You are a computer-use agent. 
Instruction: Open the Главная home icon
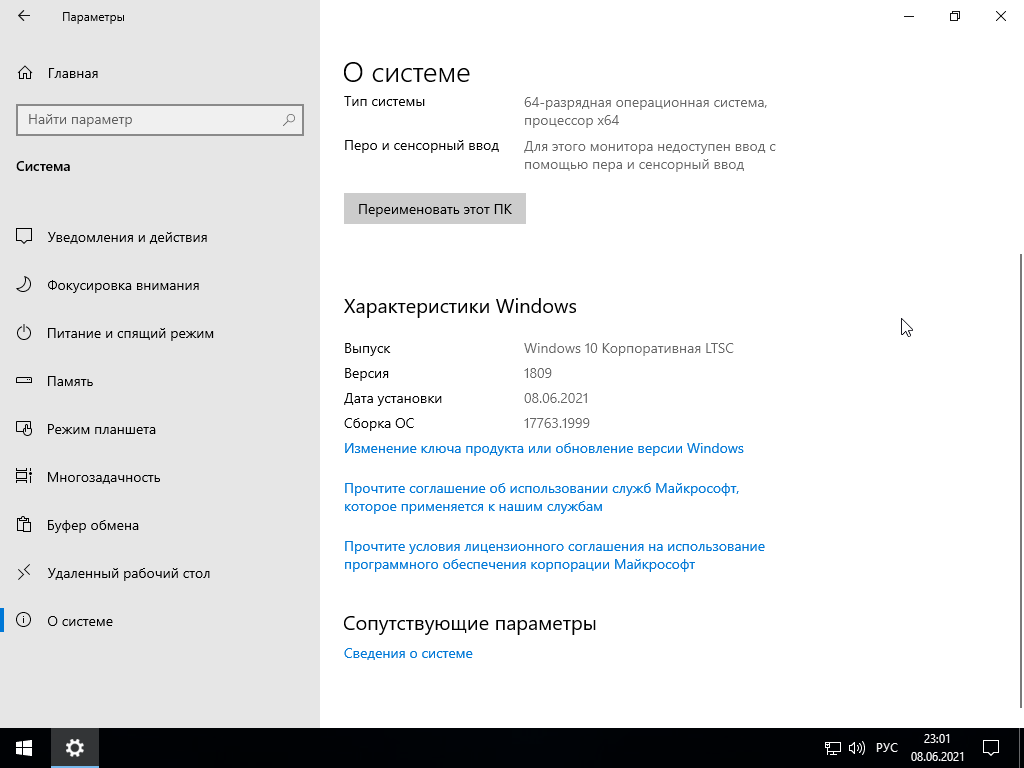pos(25,73)
